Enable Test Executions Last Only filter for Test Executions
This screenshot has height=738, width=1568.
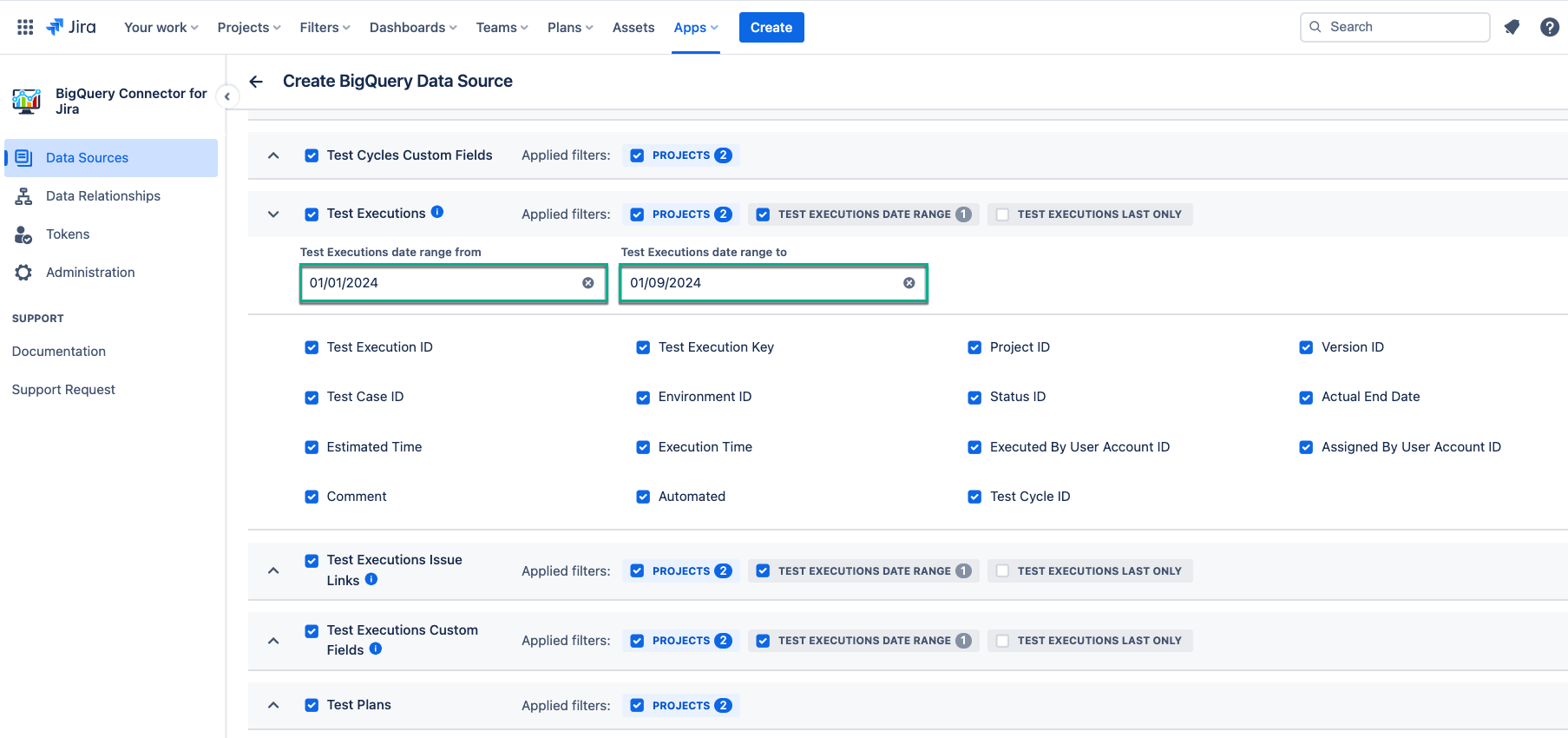pyautogui.click(x=1002, y=214)
